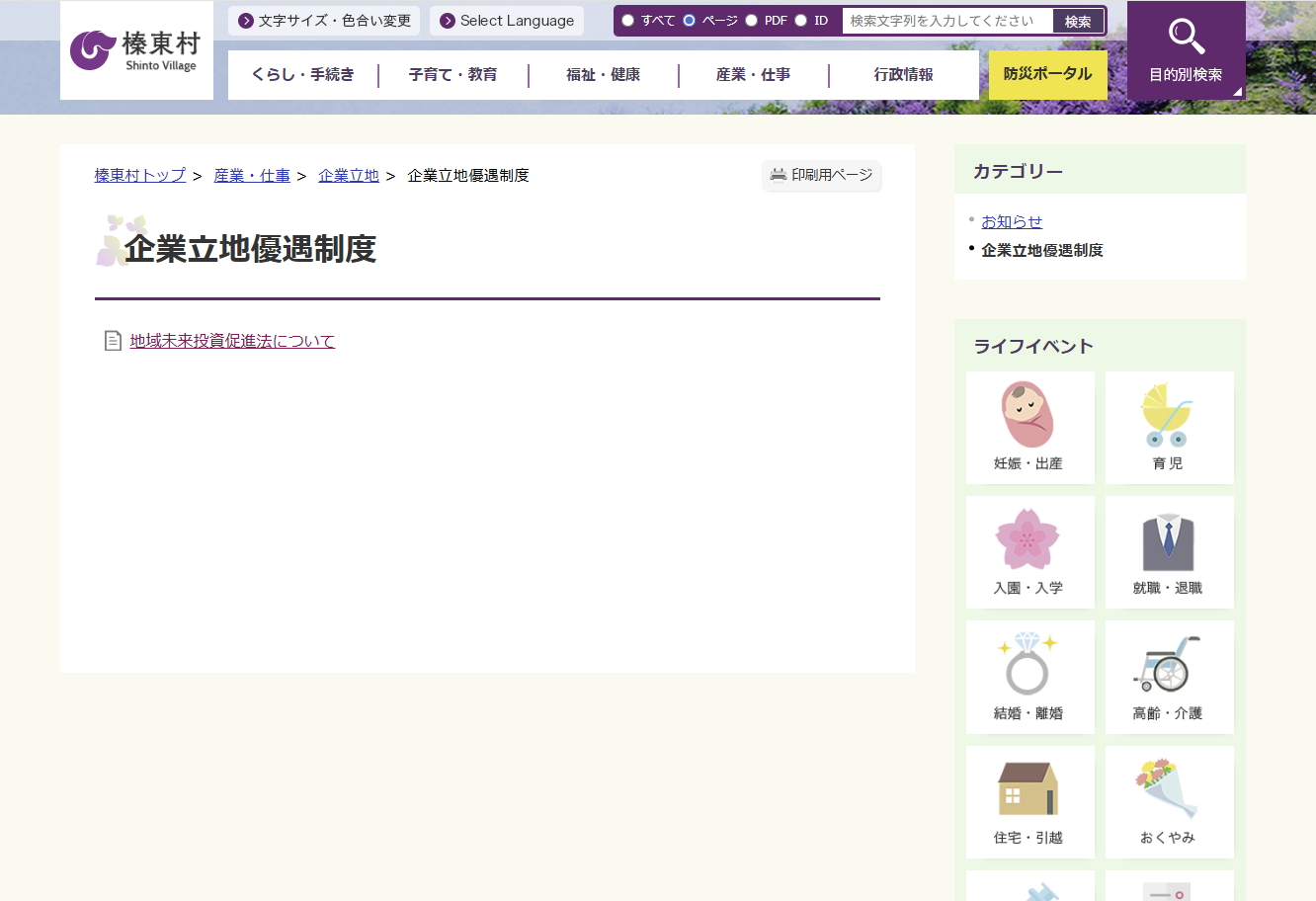The width and height of the screenshot is (1316, 901).
Task: Open the Select Language option
Action: [507, 21]
